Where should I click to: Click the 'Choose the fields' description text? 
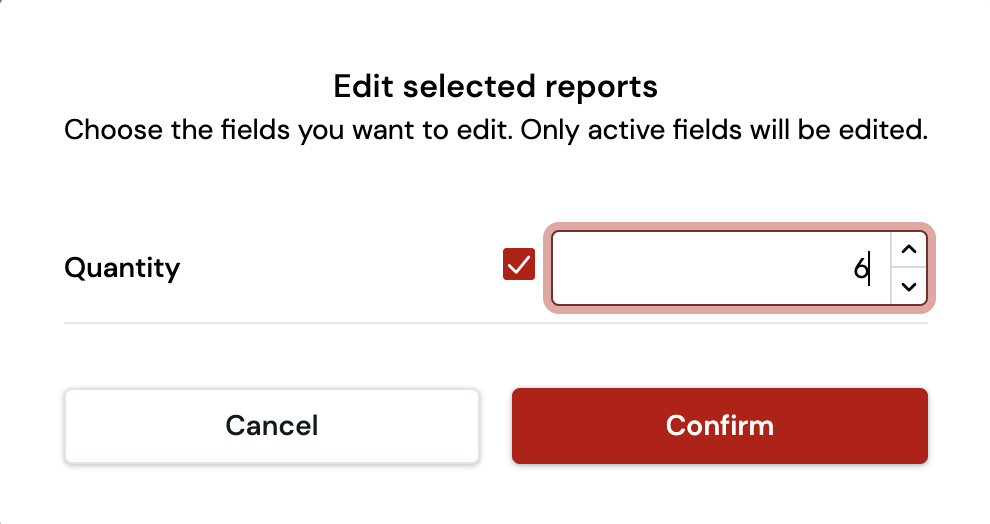(495, 131)
